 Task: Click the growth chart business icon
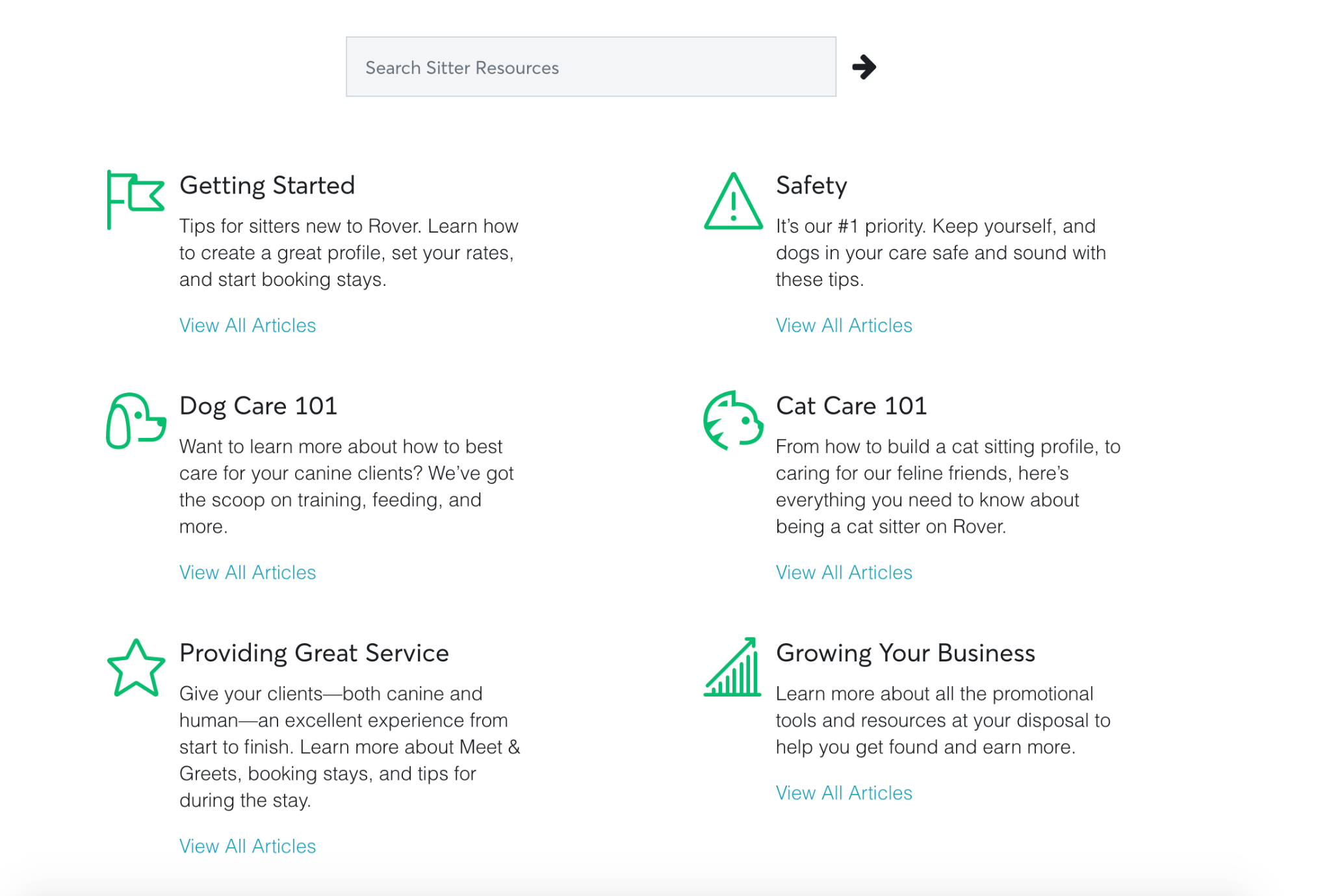pyautogui.click(x=732, y=668)
